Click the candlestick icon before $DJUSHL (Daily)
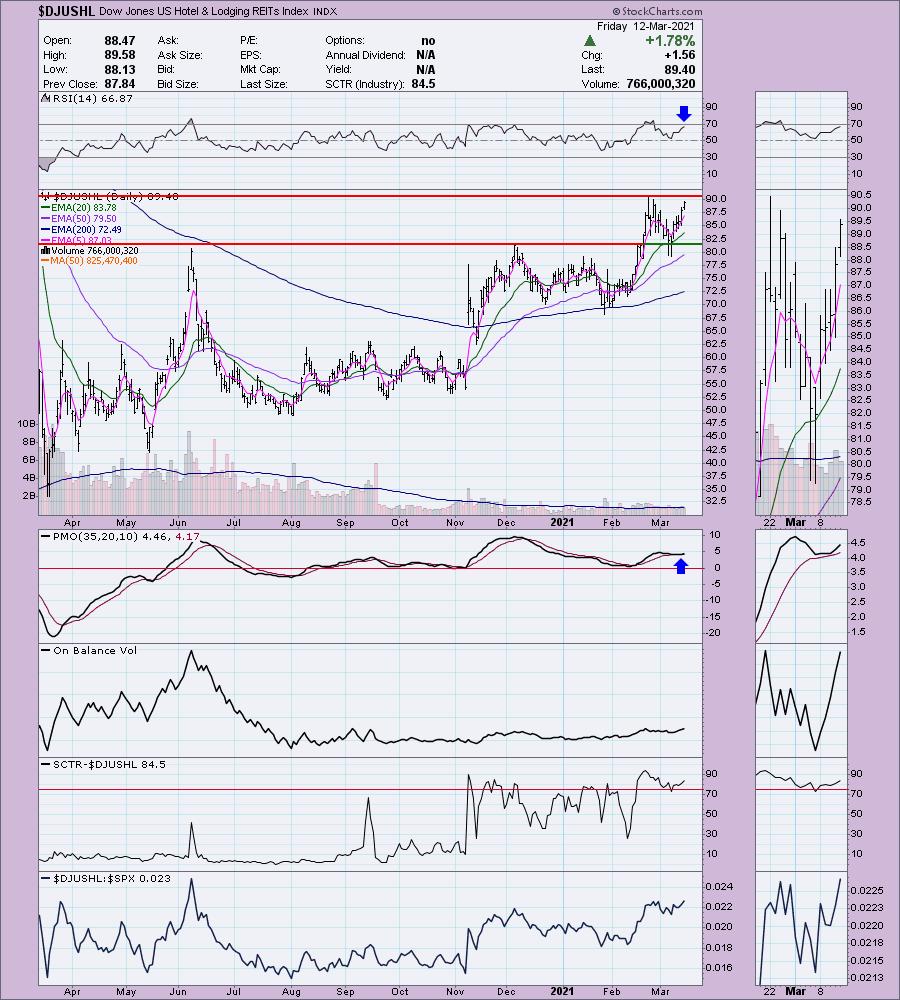 coord(46,196)
